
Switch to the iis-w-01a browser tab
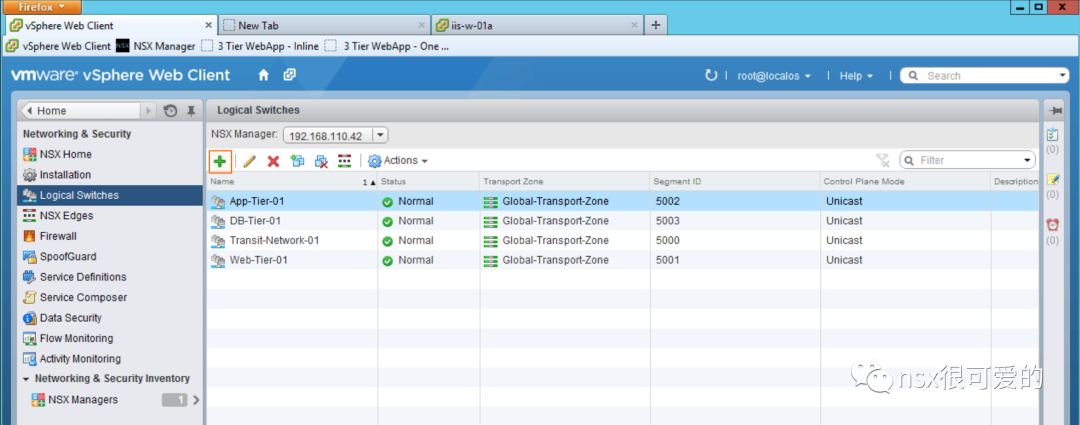point(537,25)
